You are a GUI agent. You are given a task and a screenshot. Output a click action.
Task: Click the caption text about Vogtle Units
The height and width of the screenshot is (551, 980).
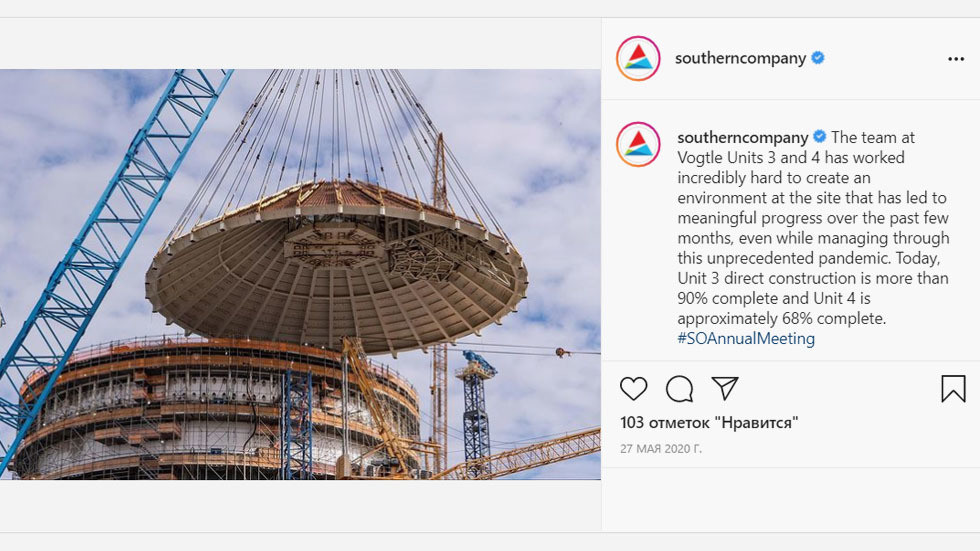pyautogui.click(x=812, y=228)
